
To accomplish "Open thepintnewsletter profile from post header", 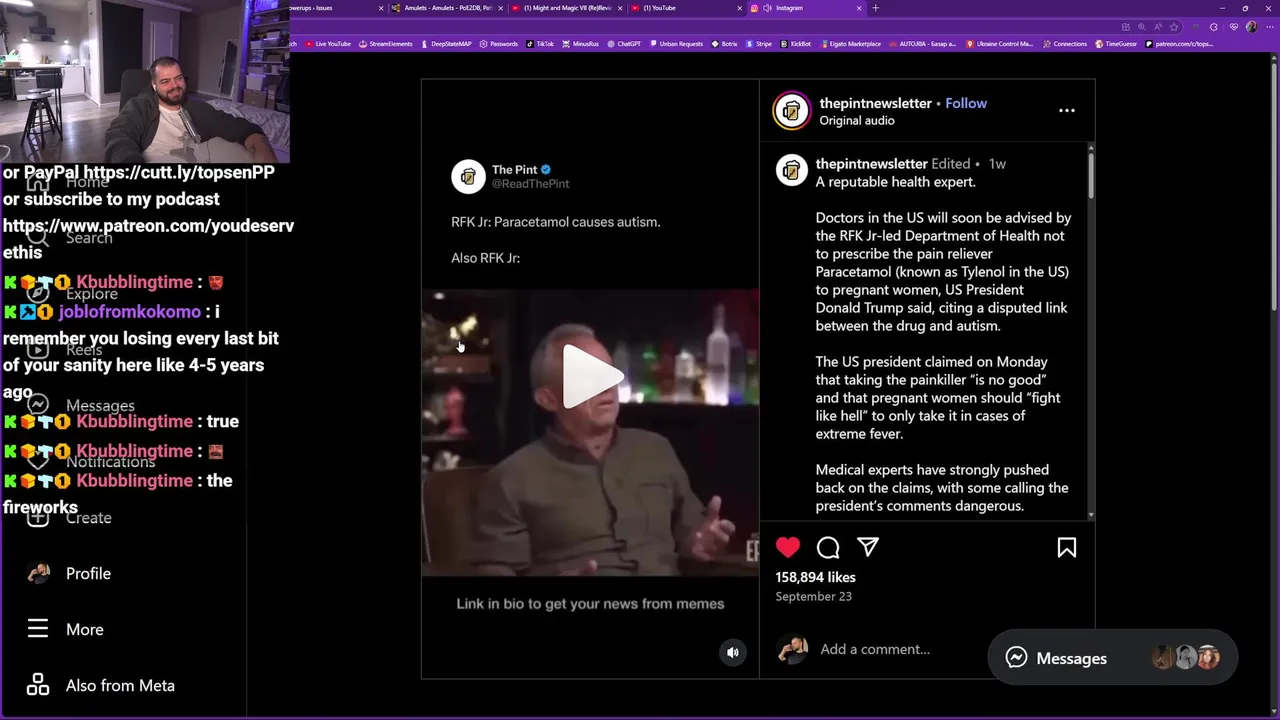I will (x=875, y=103).
